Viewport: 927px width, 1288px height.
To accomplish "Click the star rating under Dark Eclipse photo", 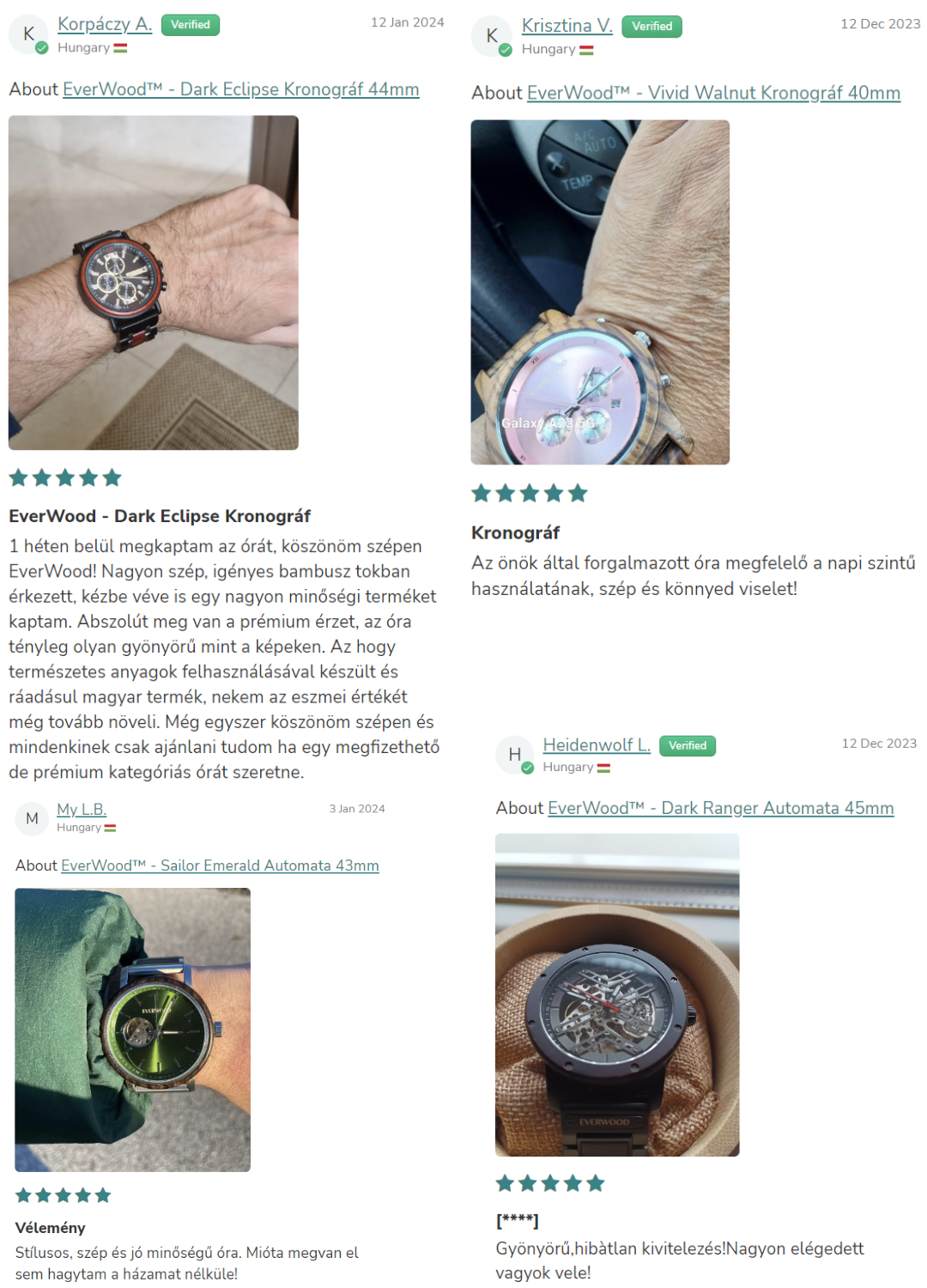I will coord(65,478).
